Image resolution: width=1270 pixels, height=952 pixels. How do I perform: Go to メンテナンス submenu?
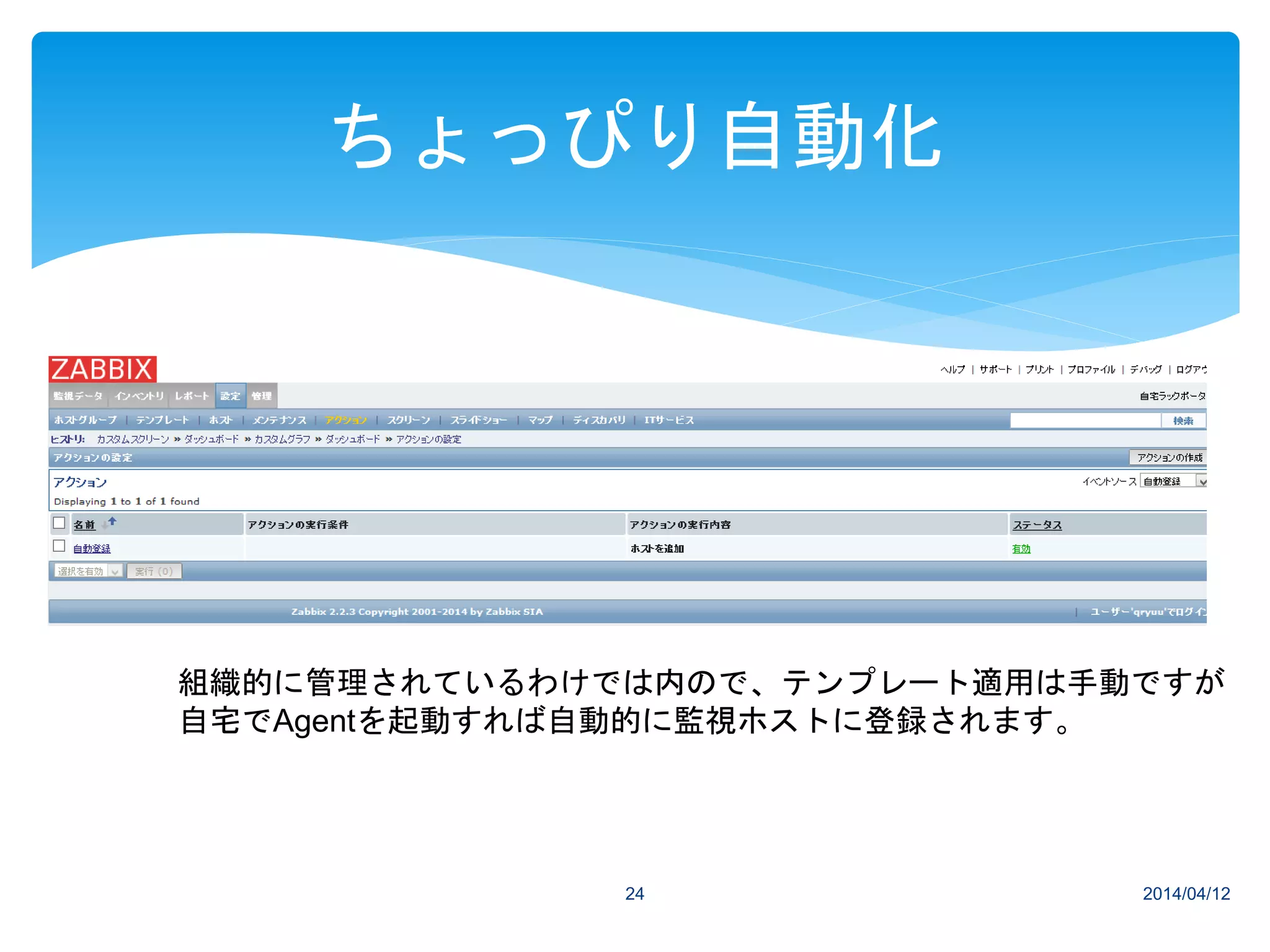(280, 420)
